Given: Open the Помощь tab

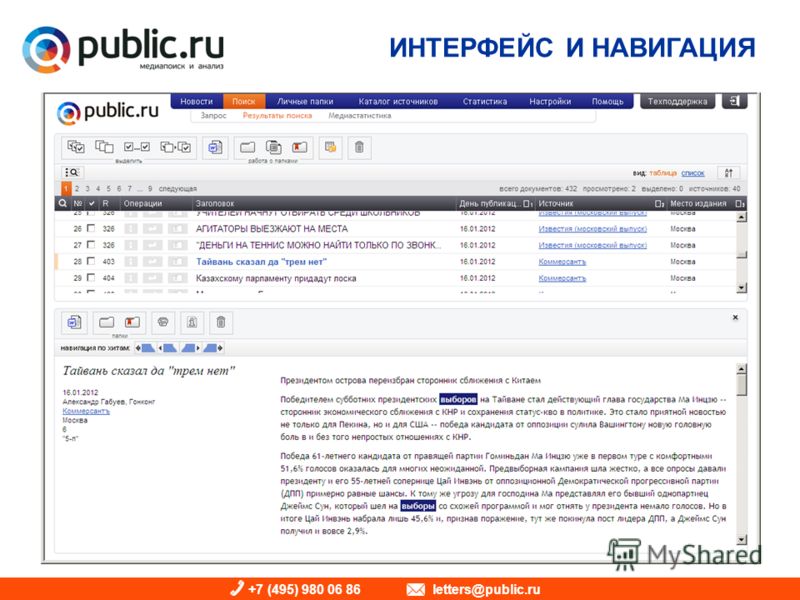Looking at the screenshot, I should [607, 101].
